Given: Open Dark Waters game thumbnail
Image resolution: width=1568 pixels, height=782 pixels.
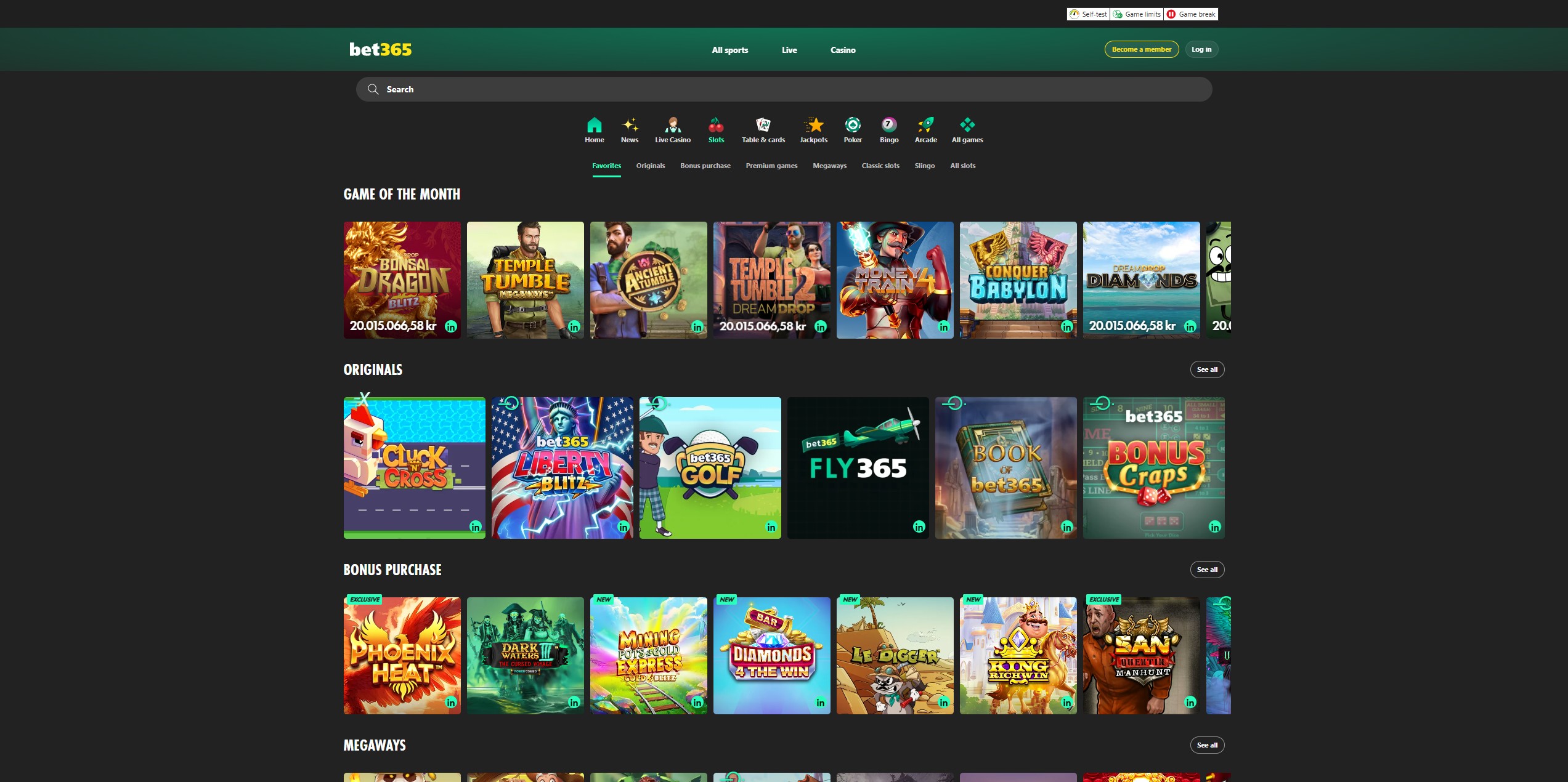Looking at the screenshot, I should (x=525, y=656).
